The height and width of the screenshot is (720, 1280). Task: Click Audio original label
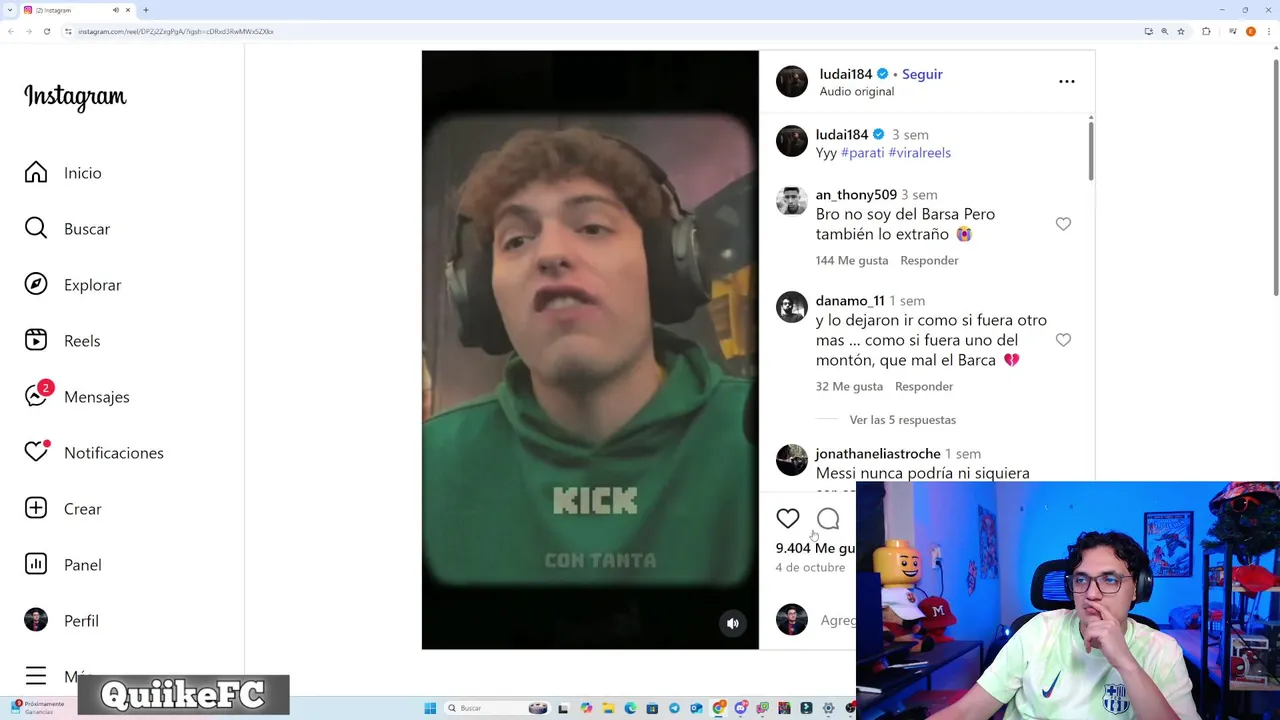[x=857, y=92]
